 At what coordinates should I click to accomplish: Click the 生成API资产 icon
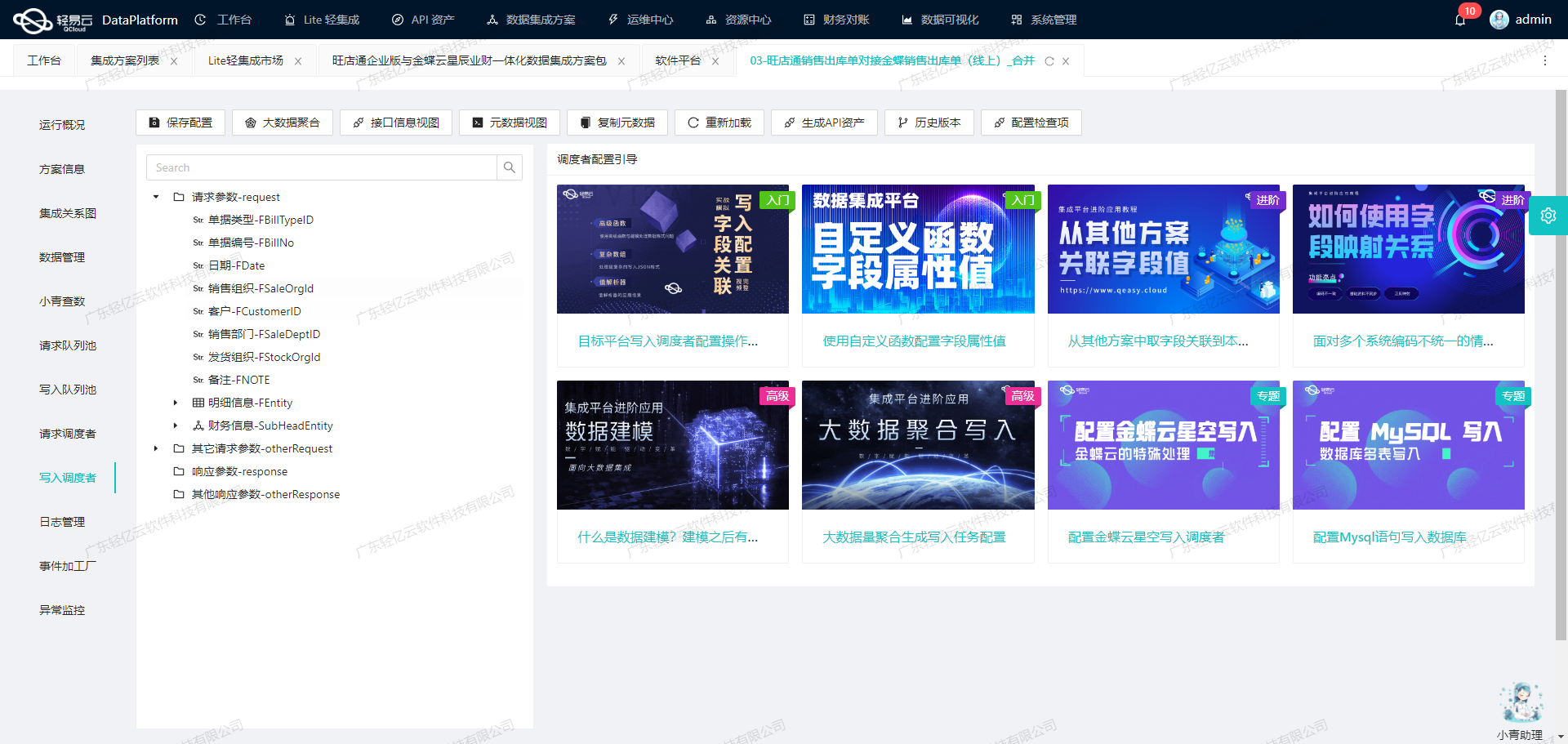789,123
